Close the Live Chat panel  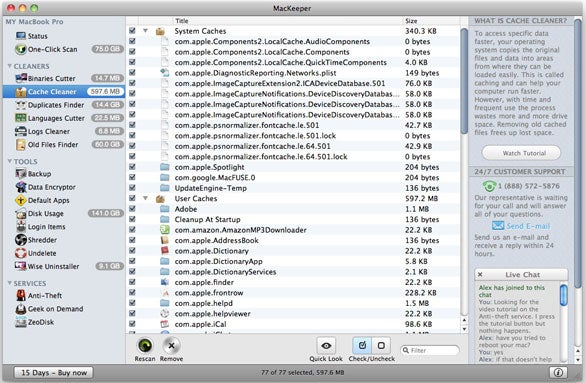pos(480,274)
